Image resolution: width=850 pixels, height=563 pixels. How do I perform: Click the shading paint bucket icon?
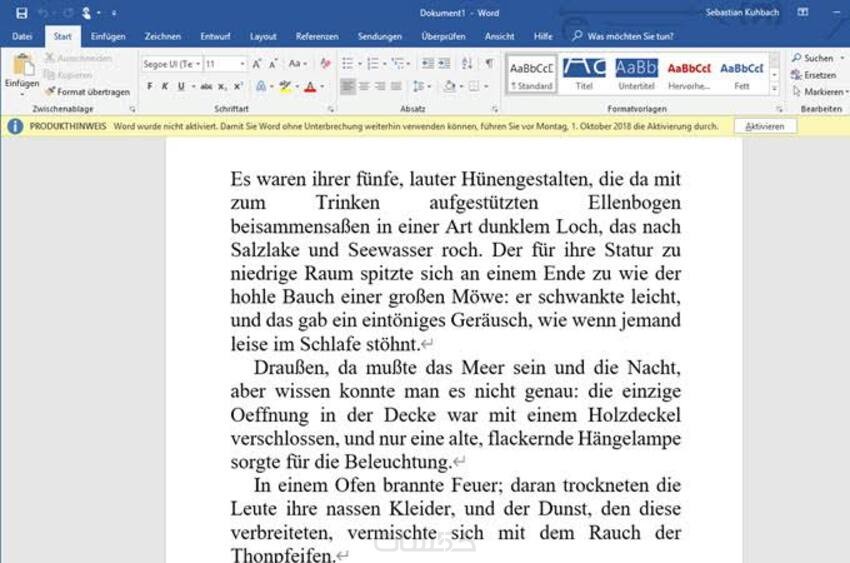pos(450,86)
